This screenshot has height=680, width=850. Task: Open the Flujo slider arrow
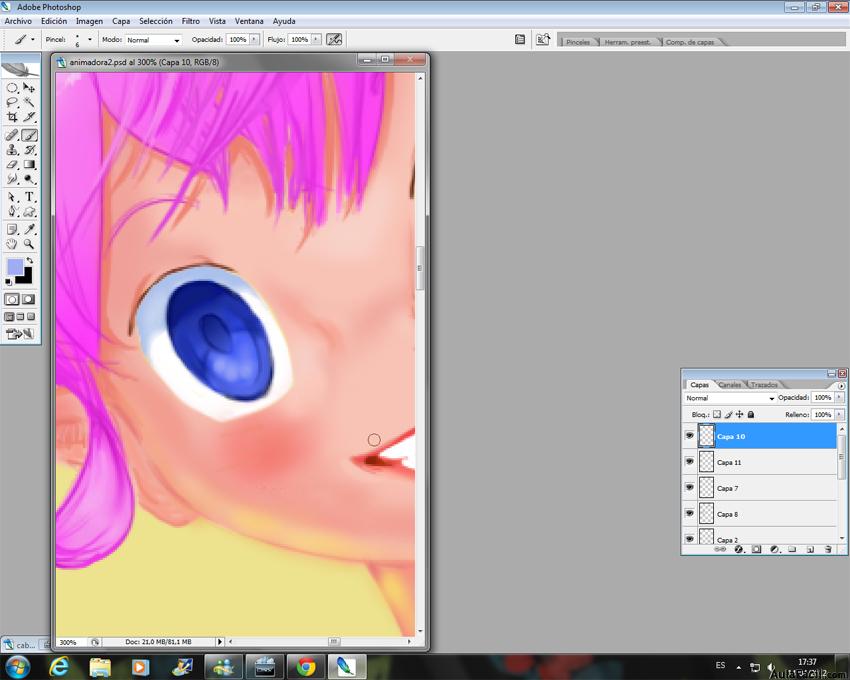point(316,40)
